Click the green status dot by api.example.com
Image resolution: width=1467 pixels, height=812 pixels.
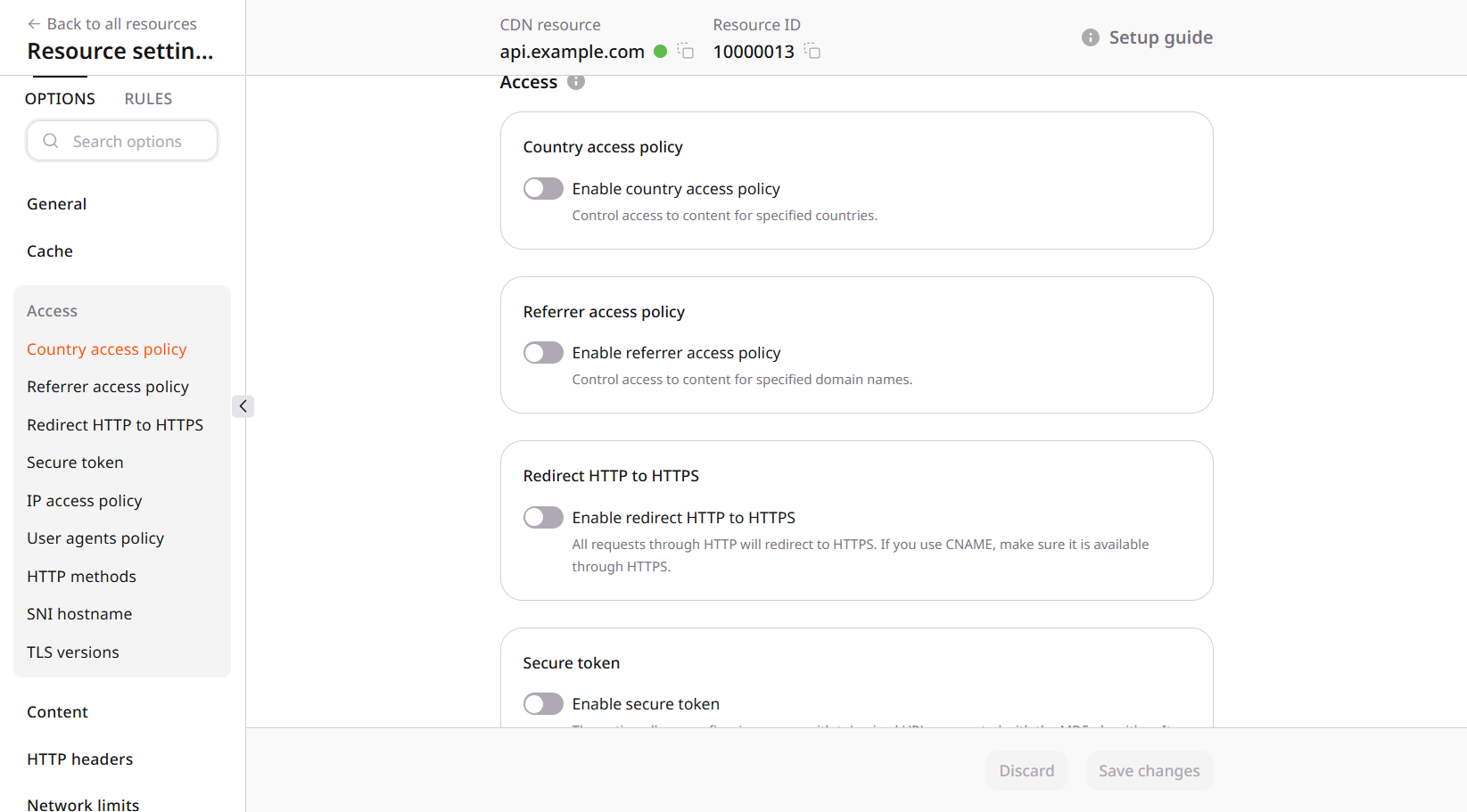click(x=661, y=51)
